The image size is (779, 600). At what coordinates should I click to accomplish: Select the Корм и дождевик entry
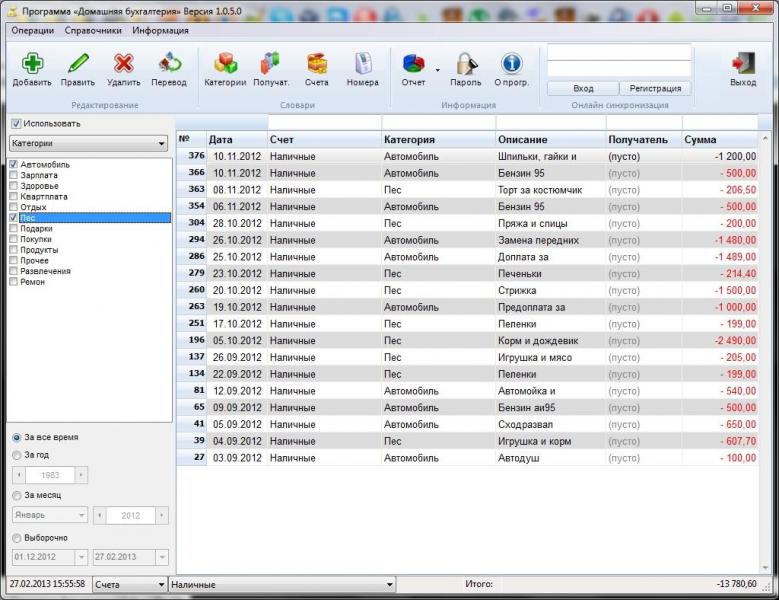[x=467, y=341]
